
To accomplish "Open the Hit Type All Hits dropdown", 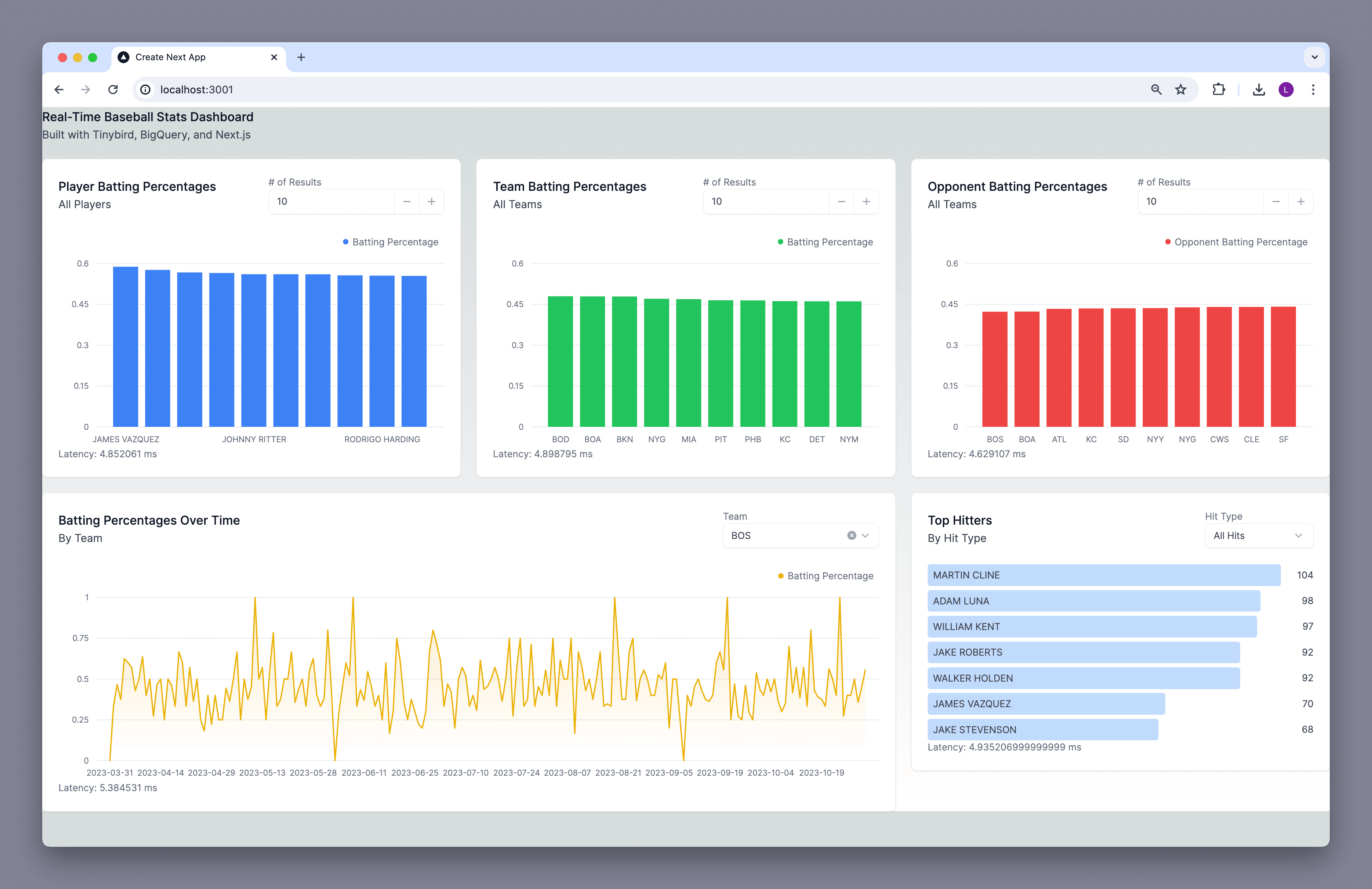I will 1259,535.
